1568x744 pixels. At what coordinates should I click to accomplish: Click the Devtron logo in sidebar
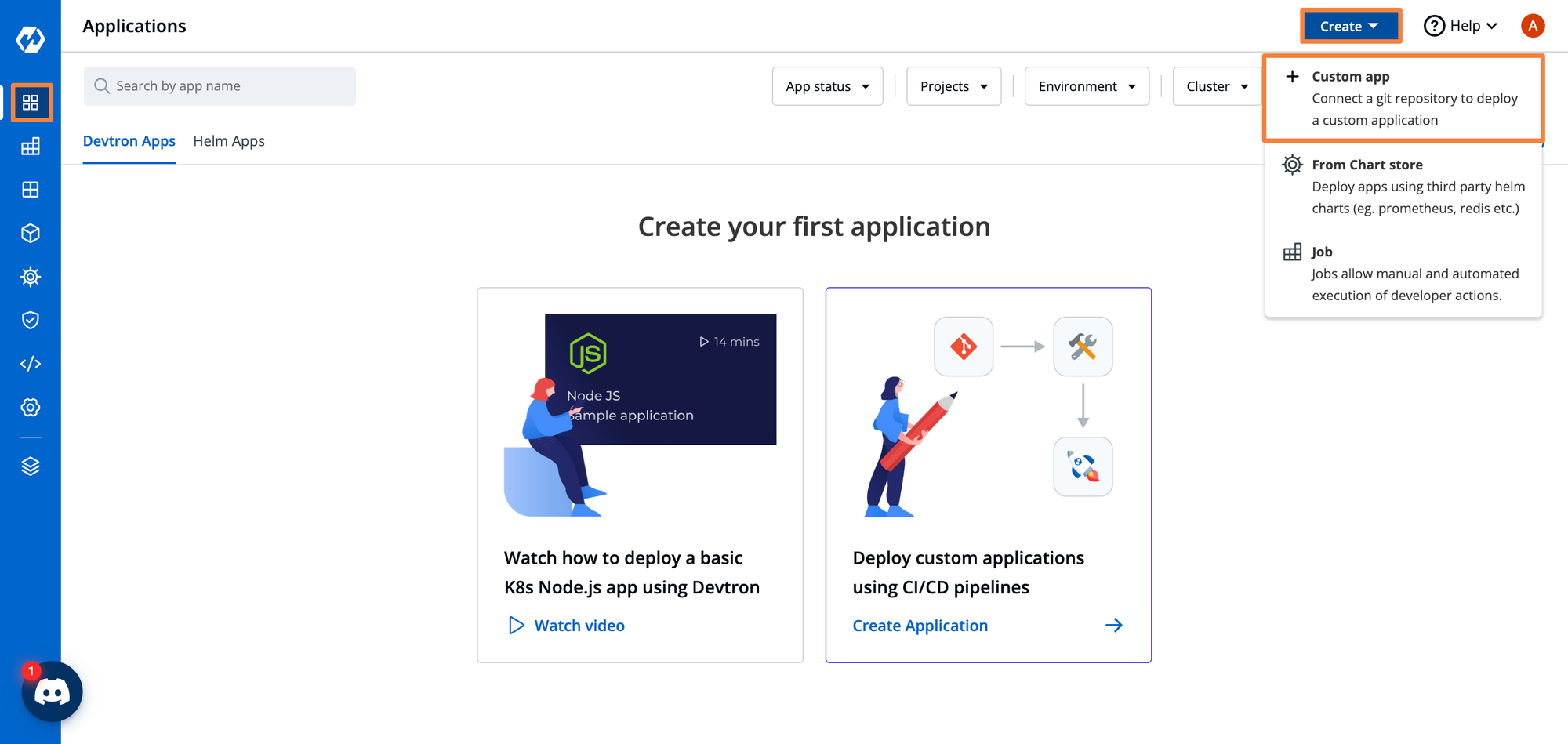pos(31,38)
